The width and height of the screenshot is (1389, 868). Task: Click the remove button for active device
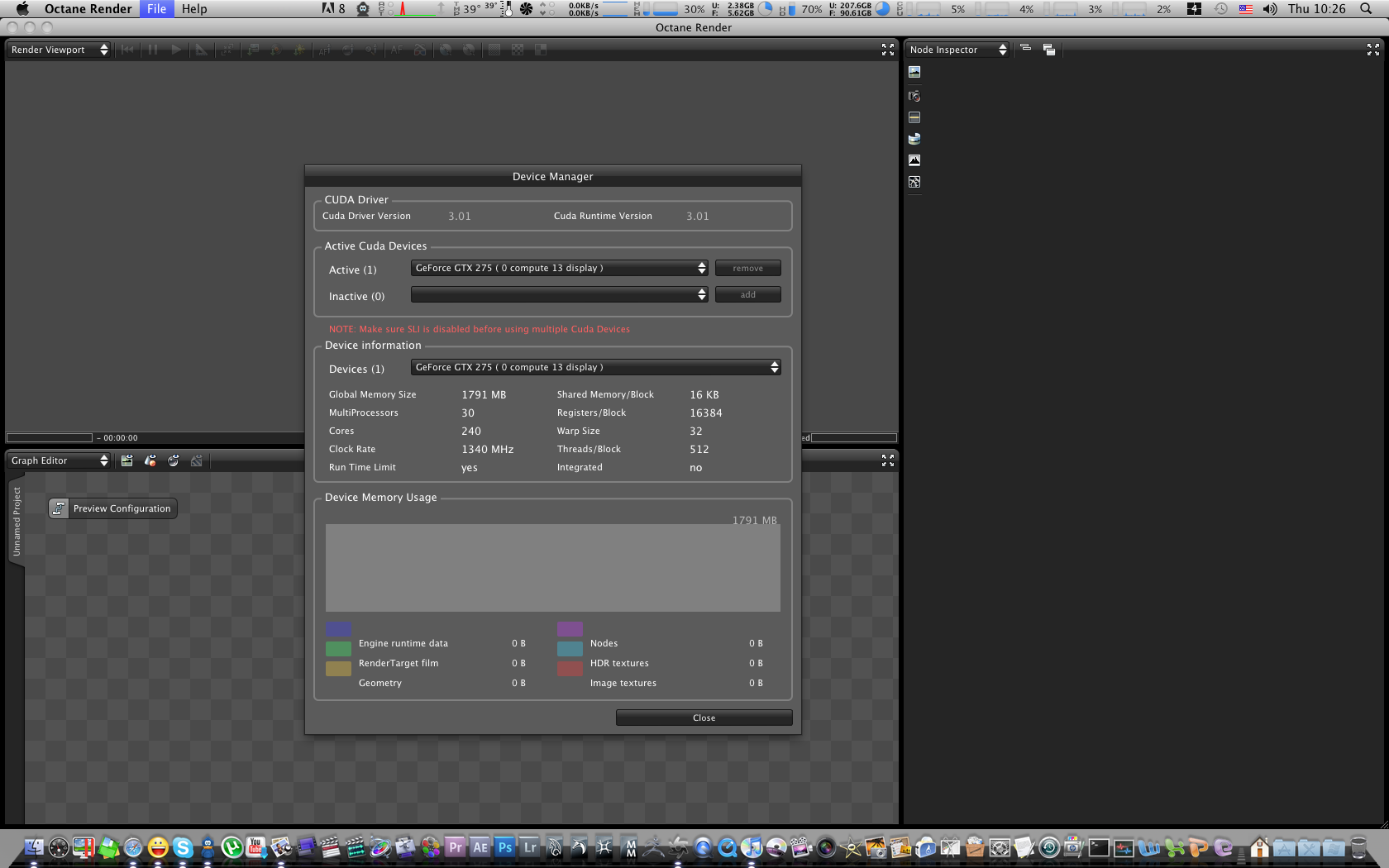coord(747,269)
